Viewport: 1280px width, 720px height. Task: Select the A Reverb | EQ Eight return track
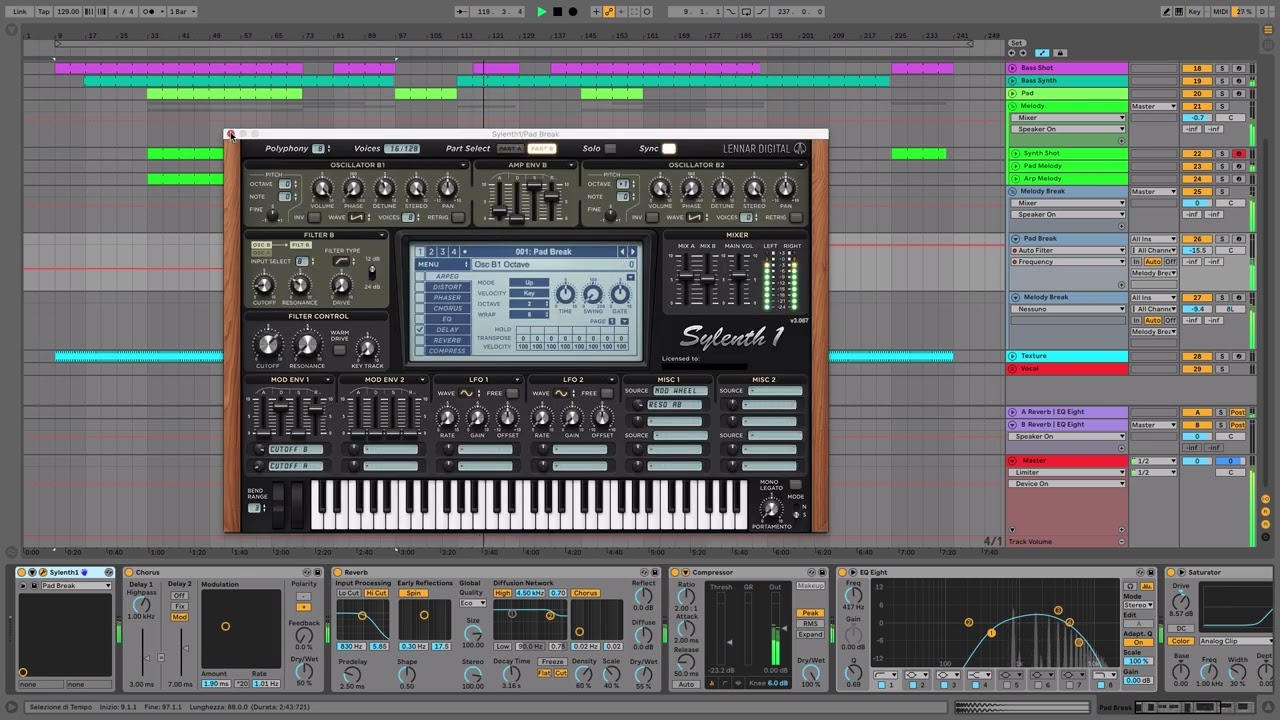pos(1052,412)
